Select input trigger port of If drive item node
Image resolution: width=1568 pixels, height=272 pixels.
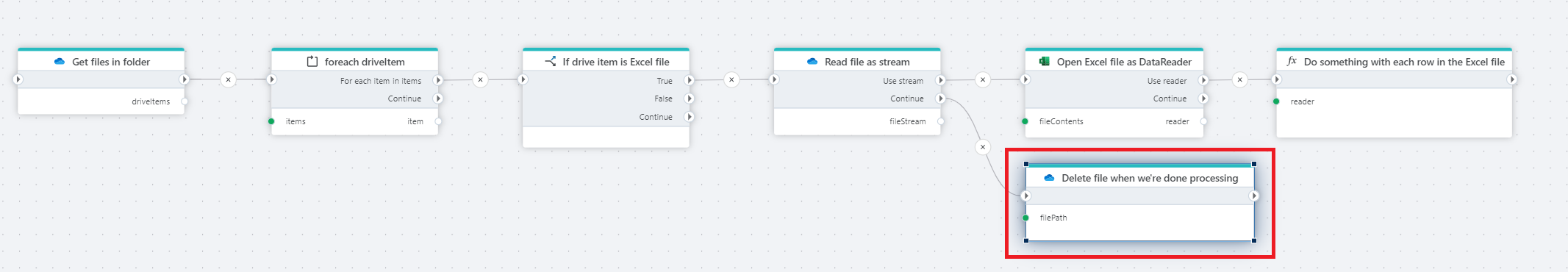click(523, 79)
